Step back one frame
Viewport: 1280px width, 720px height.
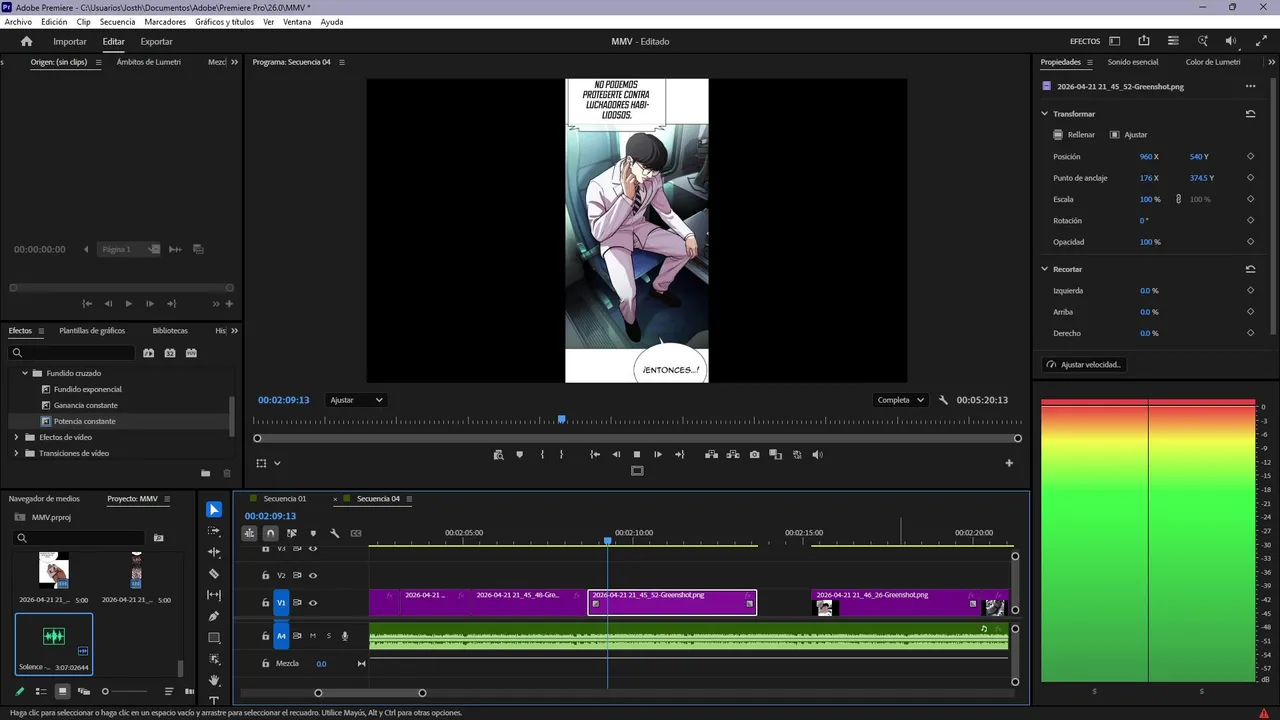pos(616,455)
